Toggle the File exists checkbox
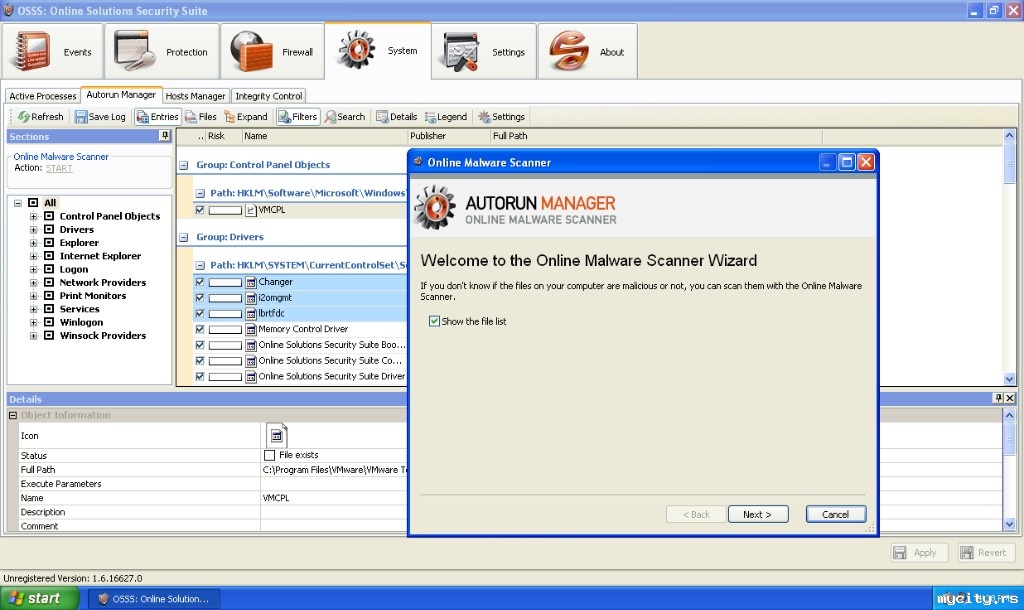The width and height of the screenshot is (1024, 610). pos(269,455)
